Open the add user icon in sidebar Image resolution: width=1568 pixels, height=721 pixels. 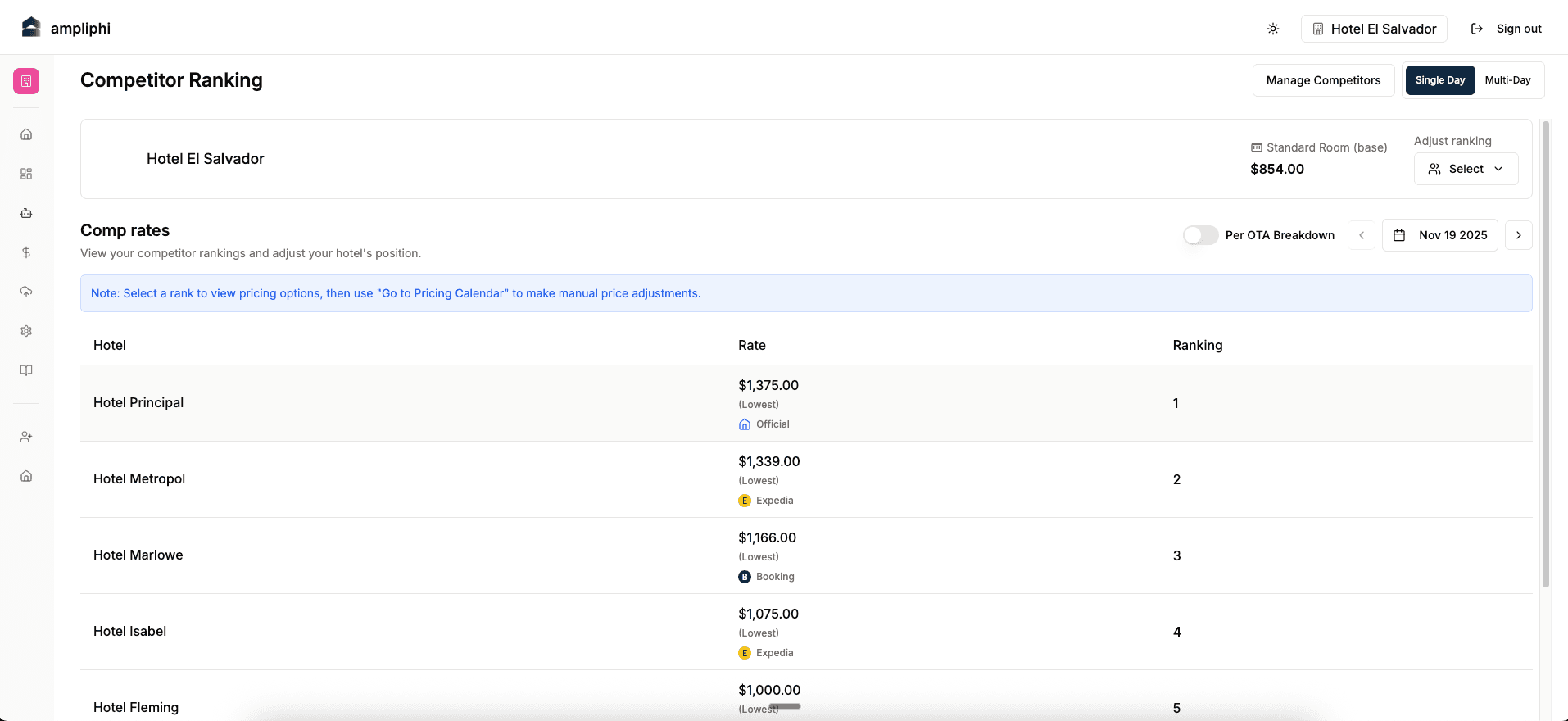tap(26, 437)
